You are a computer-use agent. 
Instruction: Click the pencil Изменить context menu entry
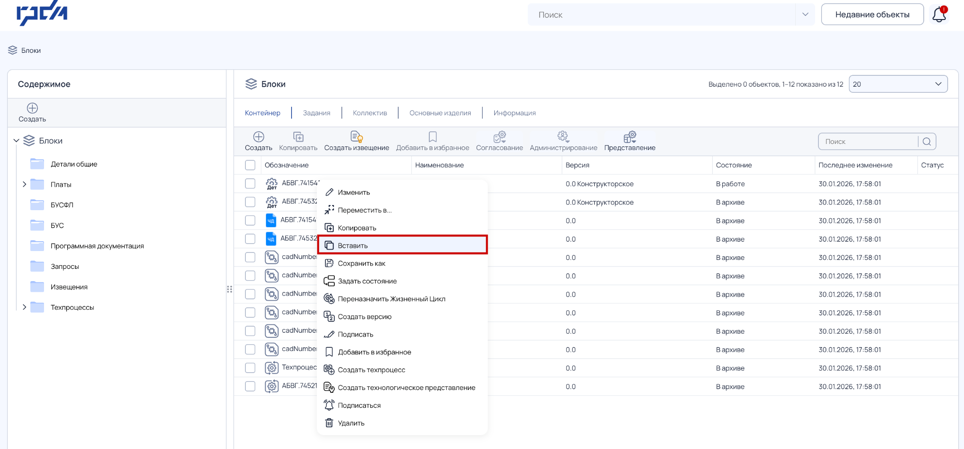(x=402, y=193)
